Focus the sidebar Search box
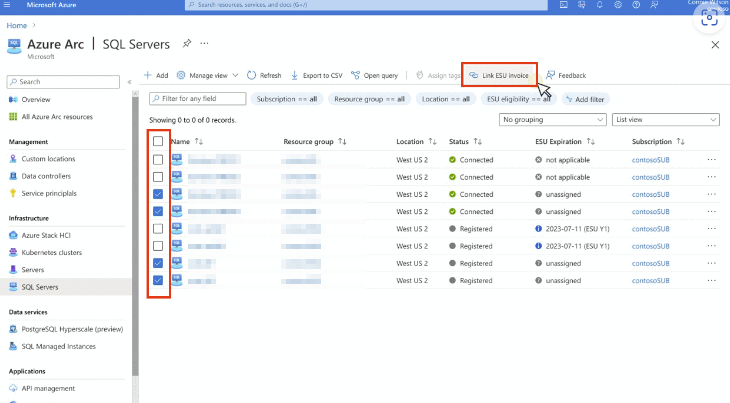Screen dimensions: 730x403 click(63, 82)
